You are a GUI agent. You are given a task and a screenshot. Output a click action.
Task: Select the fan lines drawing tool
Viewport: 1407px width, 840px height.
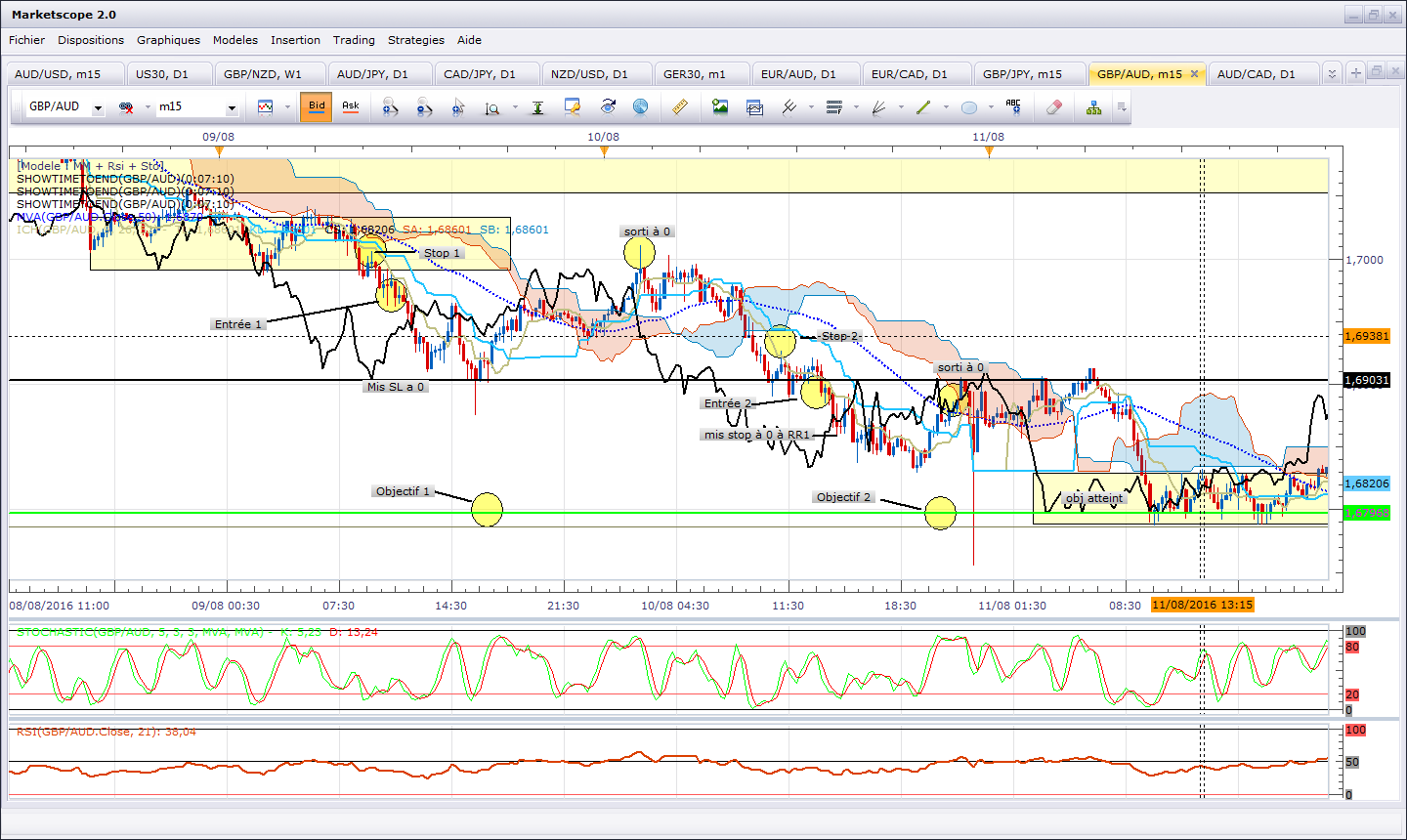coord(878,106)
